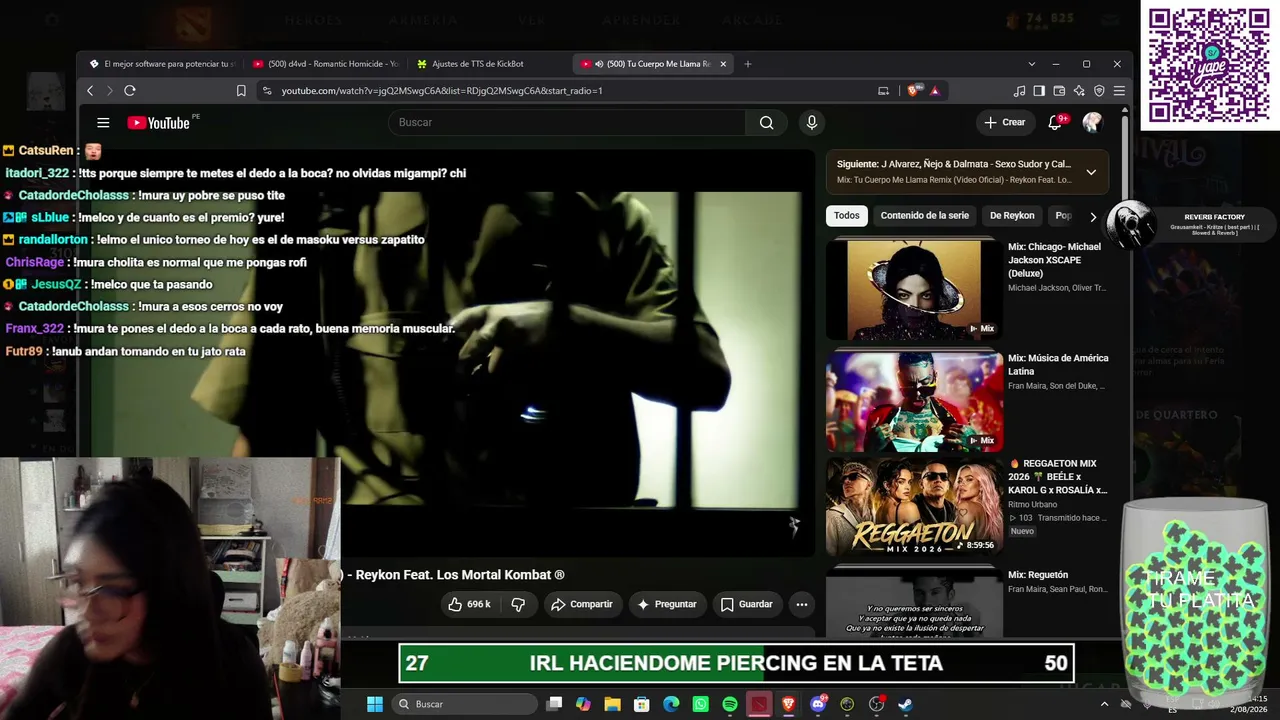The image size is (1280, 720).
Task: Go back with the browser back arrow
Action: point(90,91)
